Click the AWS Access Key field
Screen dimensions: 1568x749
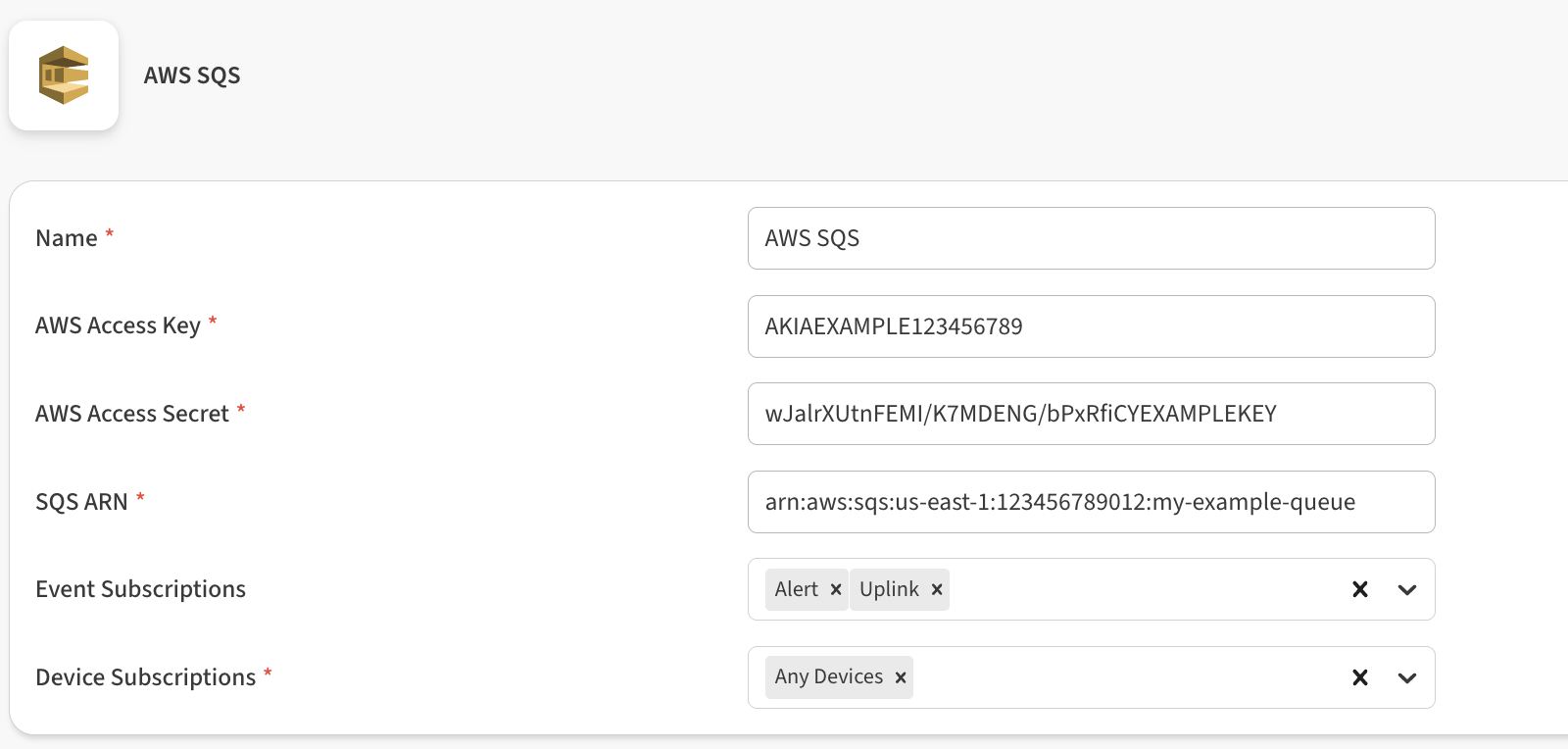(1091, 326)
